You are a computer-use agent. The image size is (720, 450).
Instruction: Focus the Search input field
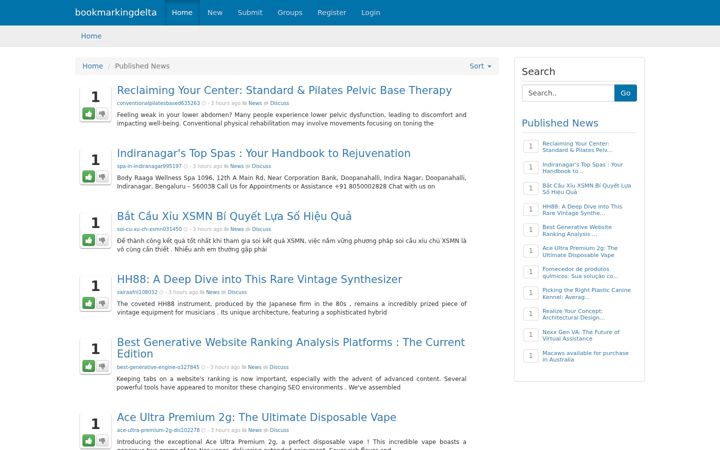568,93
